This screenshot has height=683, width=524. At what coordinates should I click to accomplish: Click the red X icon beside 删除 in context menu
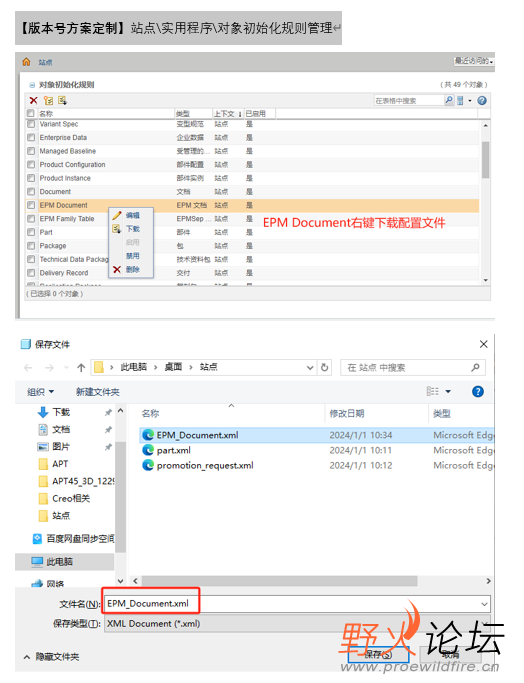pos(117,270)
